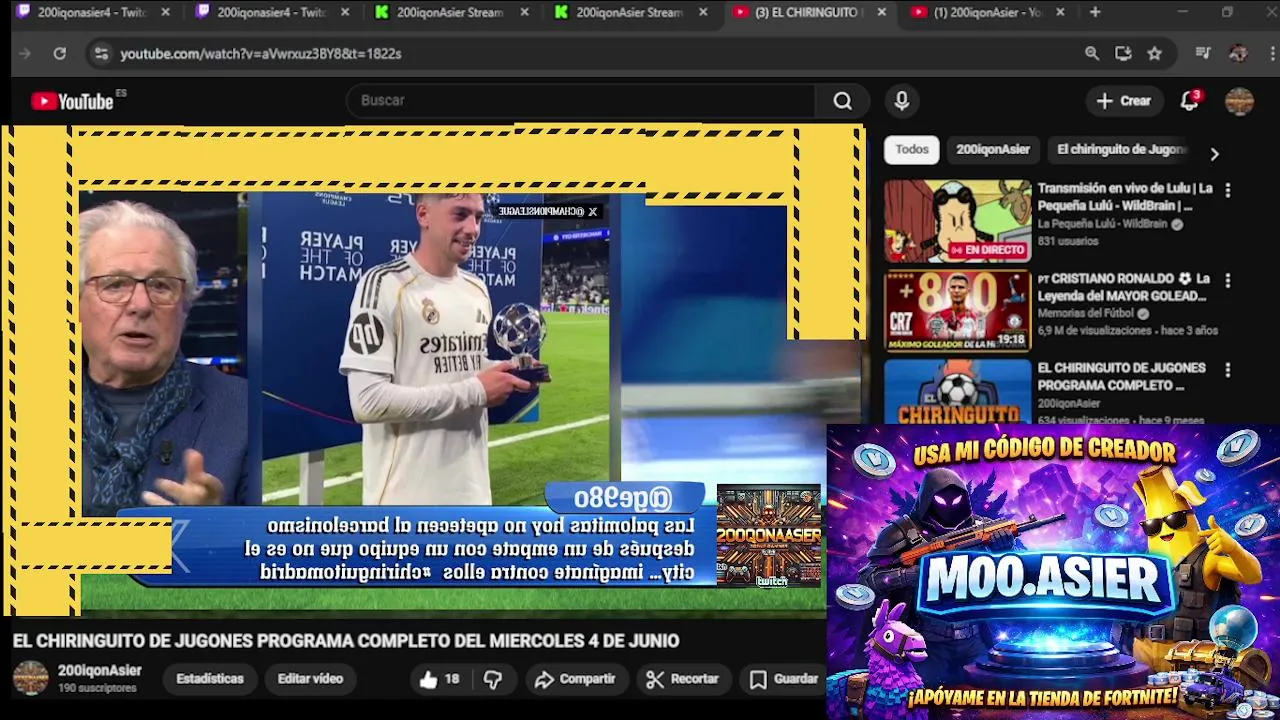
Task: Select the Todos filter chip
Action: coord(912,150)
